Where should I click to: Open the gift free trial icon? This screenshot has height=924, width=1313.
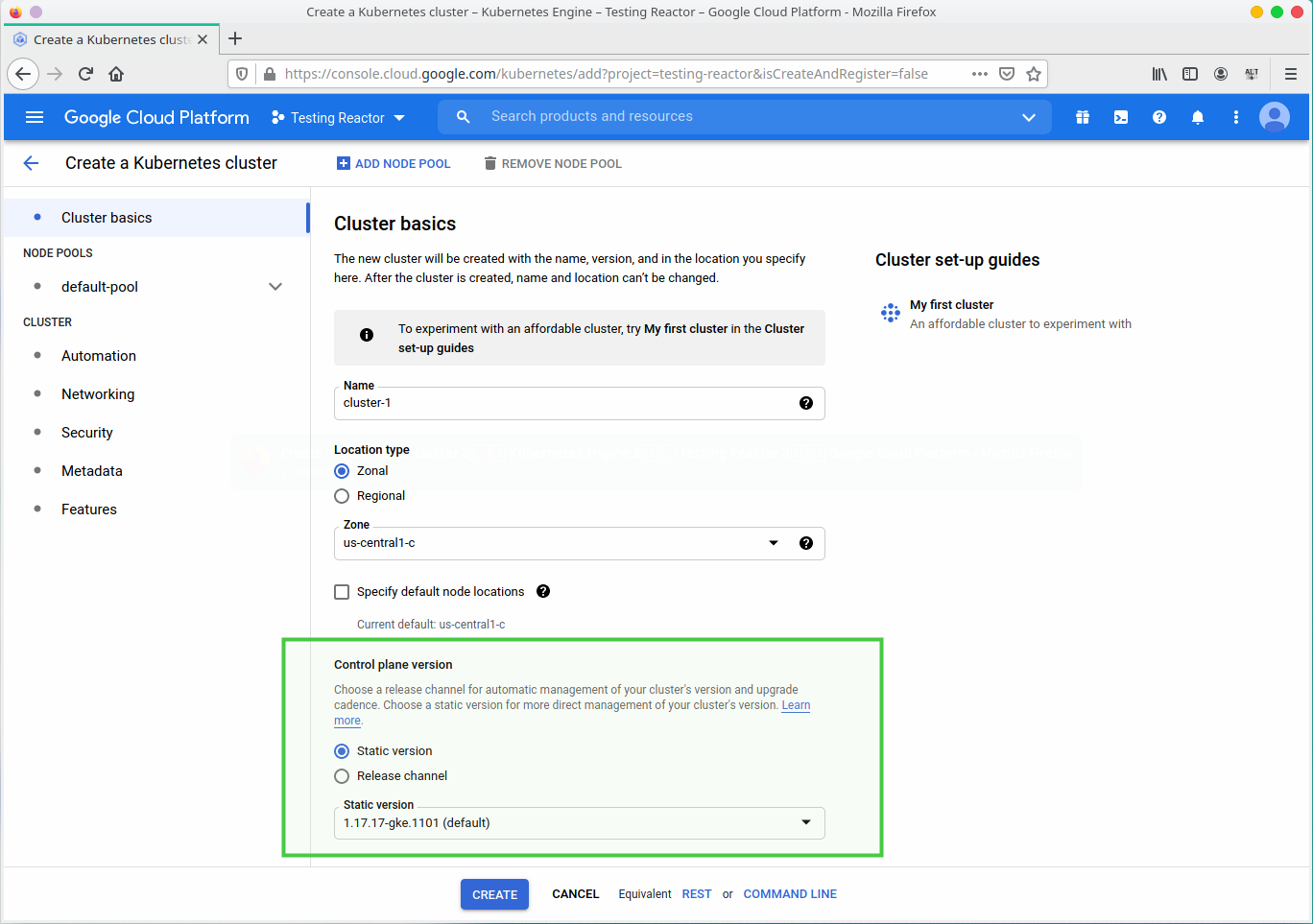click(1082, 117)
